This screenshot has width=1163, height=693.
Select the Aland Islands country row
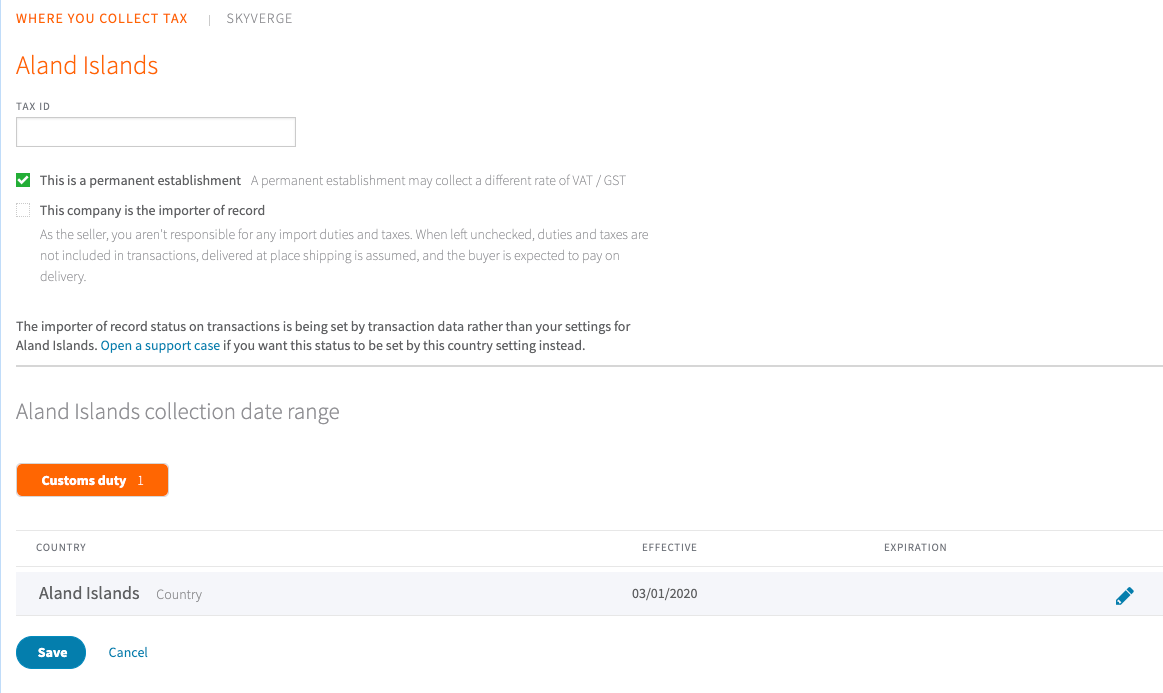click(x=89, y=592)
